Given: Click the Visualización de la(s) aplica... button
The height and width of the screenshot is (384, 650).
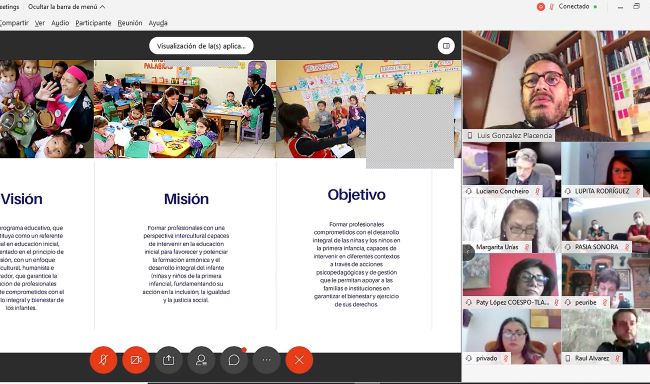Looking at the screenshot, I should tap(201, 46).
